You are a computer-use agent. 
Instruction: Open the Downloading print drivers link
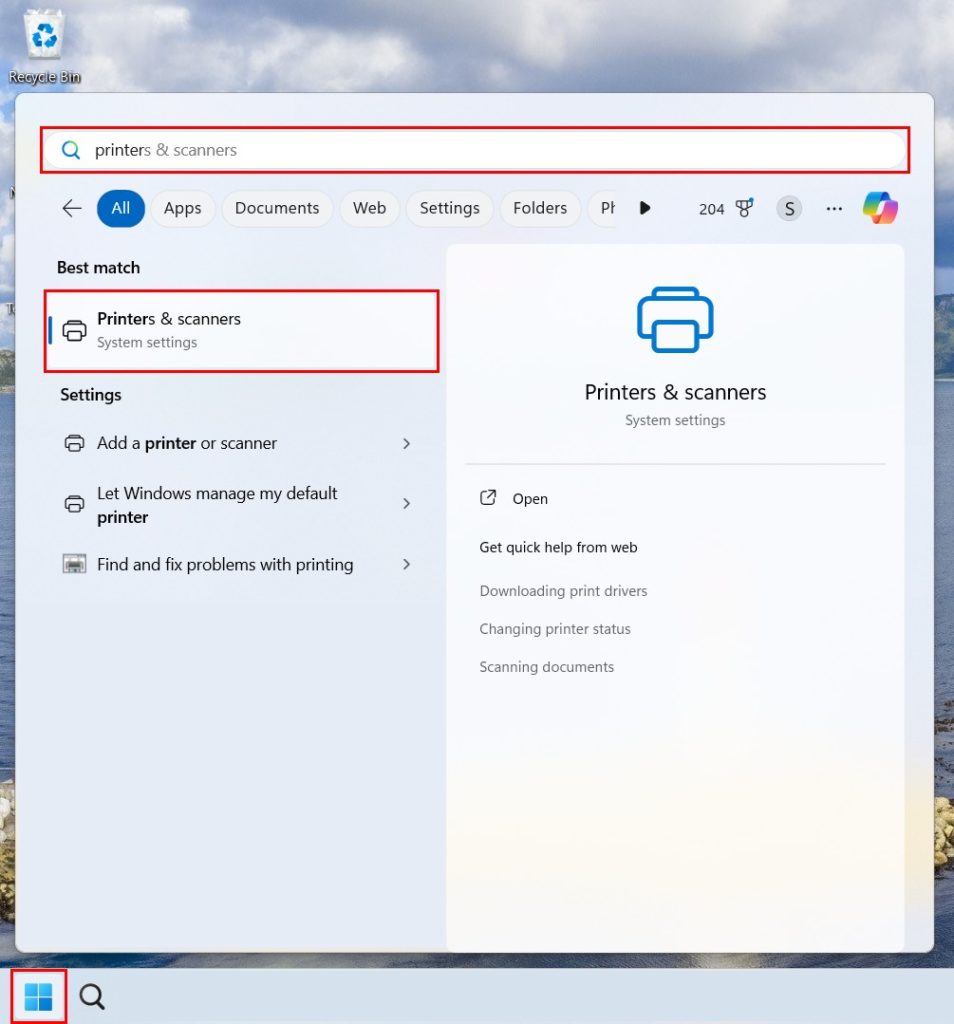563,591
